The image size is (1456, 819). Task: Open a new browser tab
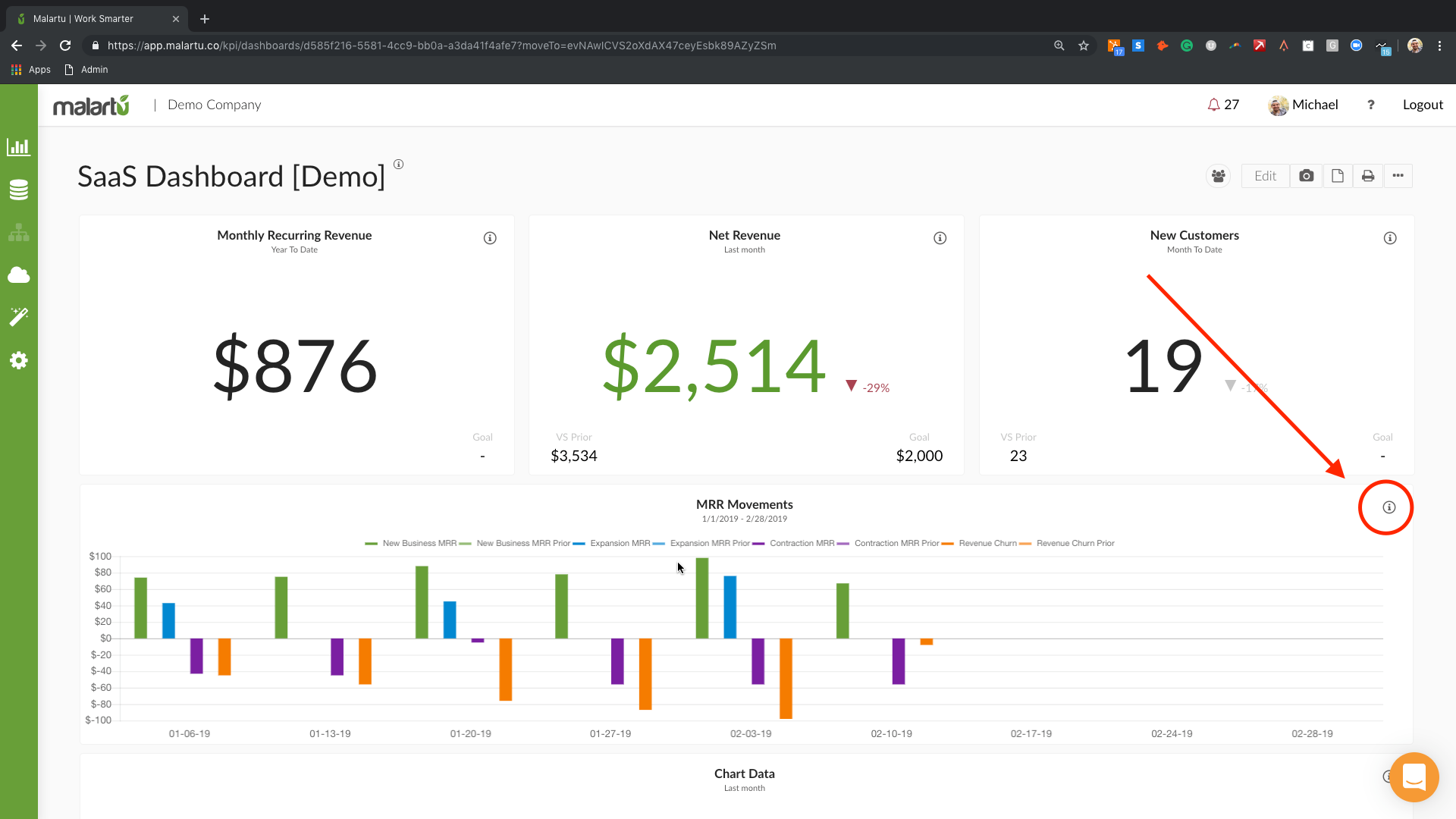pos(205,19)
